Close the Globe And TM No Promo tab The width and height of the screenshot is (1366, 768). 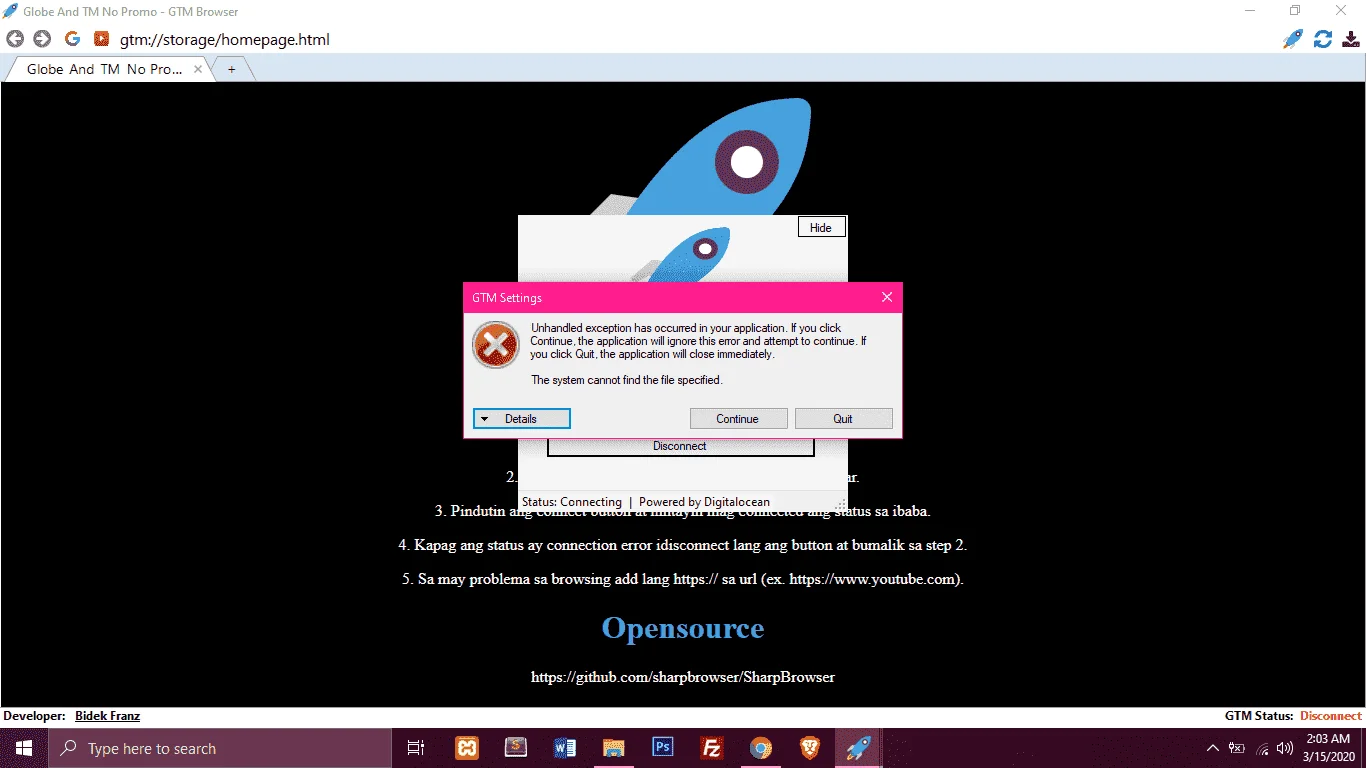tap(198, 69)
